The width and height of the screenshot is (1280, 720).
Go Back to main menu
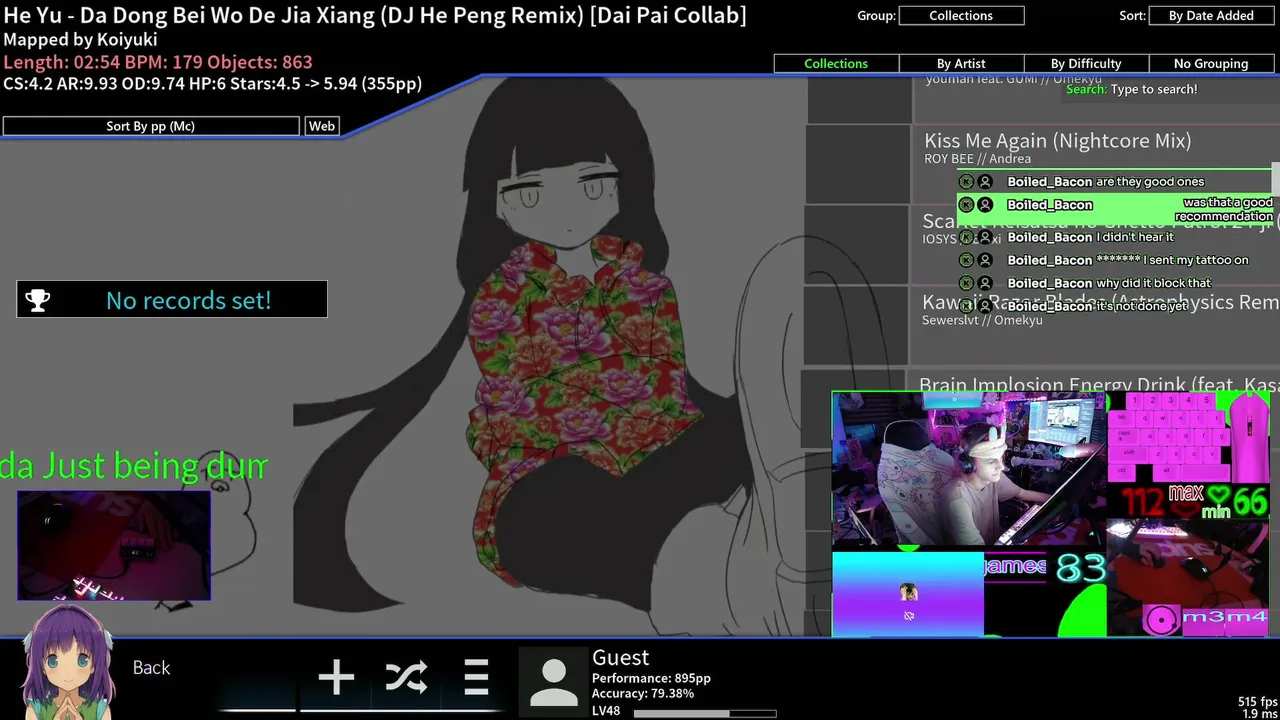pyautogui.click(x=152, y=668)
